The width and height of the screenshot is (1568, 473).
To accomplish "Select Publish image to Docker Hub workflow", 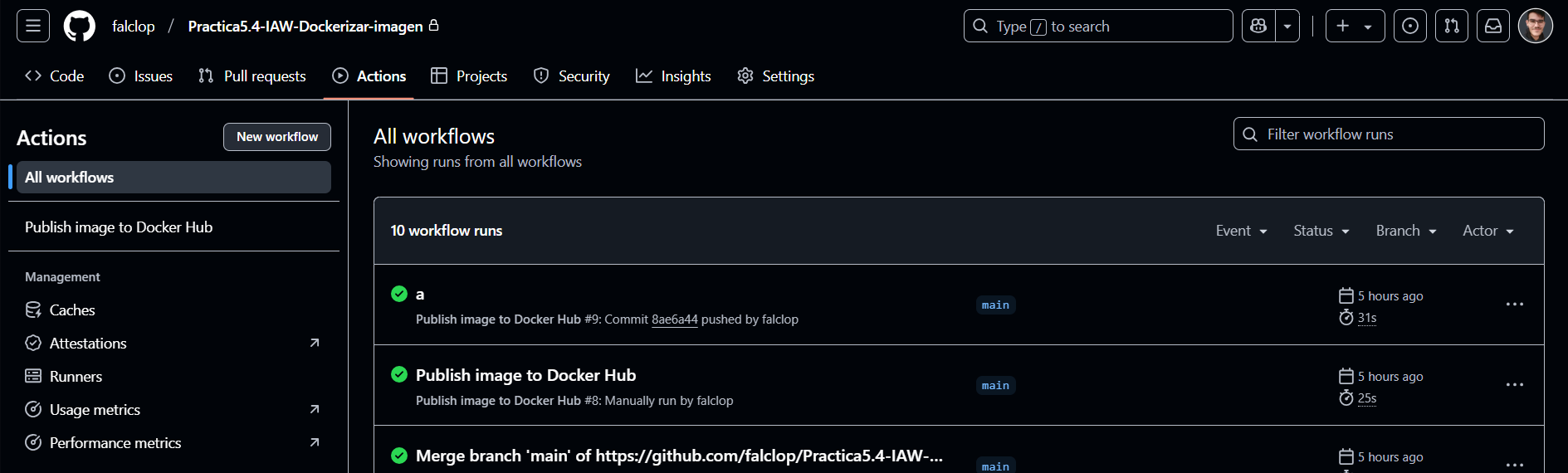I will (119, 227).
